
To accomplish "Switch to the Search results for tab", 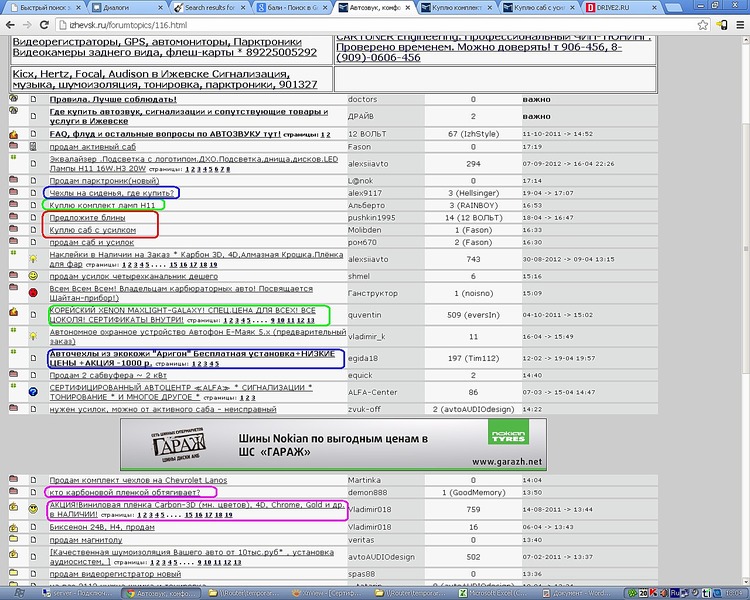I will point(209,8).
